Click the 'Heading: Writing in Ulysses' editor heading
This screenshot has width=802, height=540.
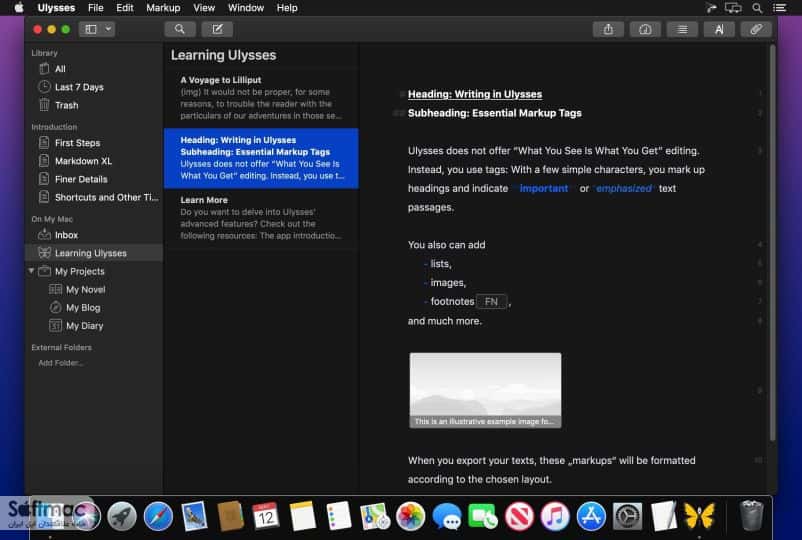[x=475, y=94]
